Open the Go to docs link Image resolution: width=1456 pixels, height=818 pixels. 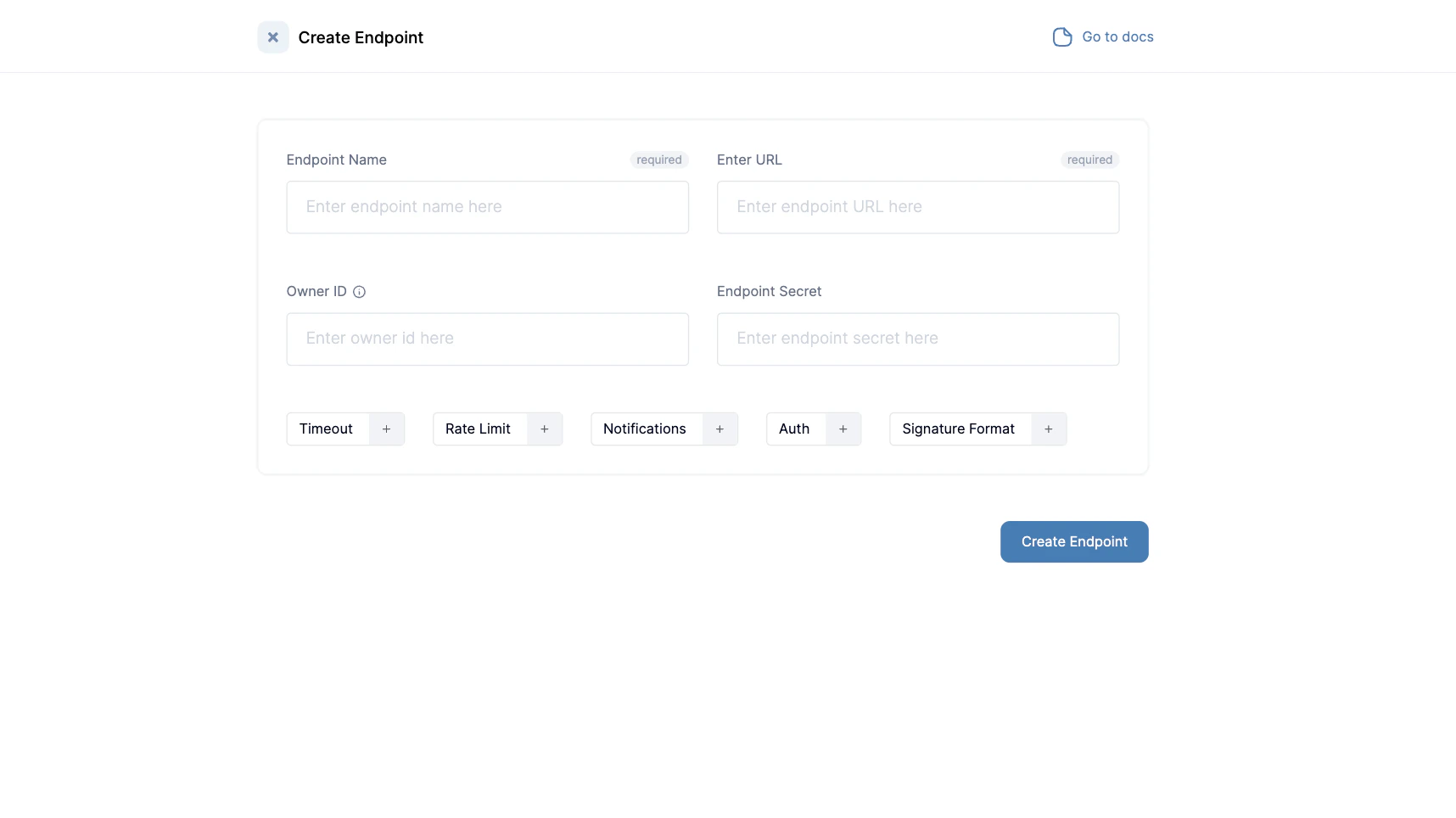1117,36
